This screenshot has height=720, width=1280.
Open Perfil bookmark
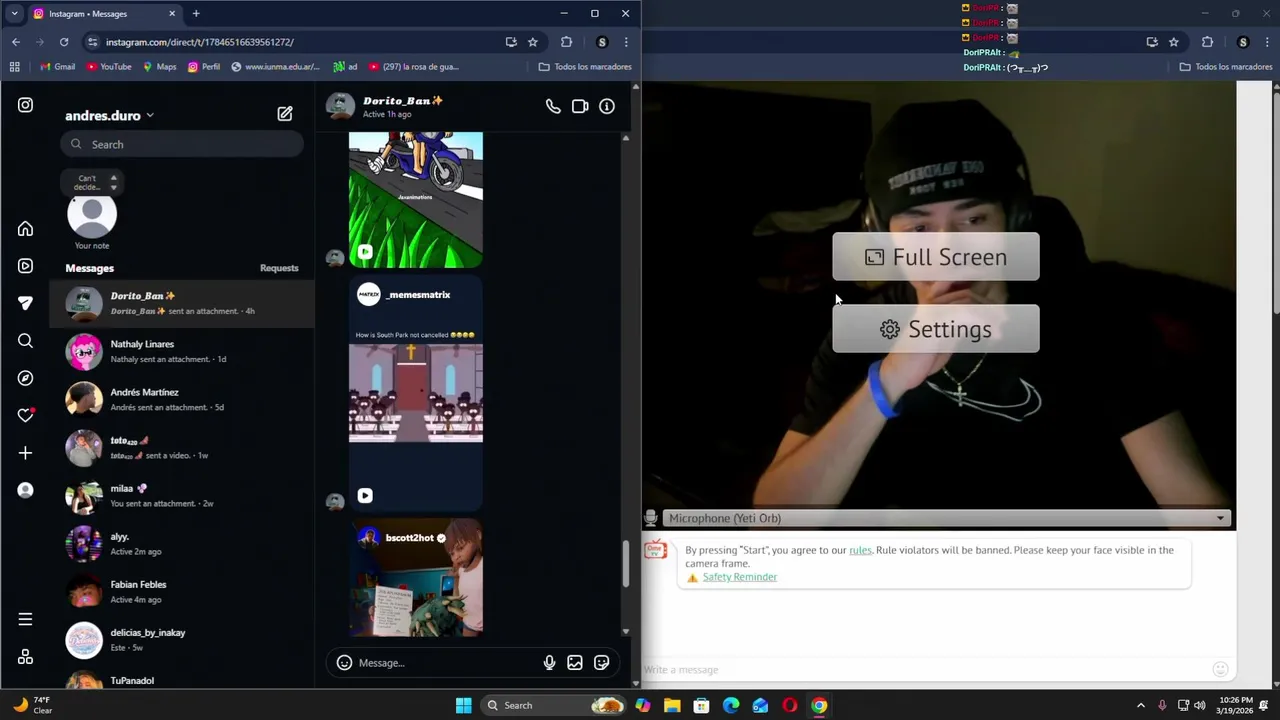point(204,67)
